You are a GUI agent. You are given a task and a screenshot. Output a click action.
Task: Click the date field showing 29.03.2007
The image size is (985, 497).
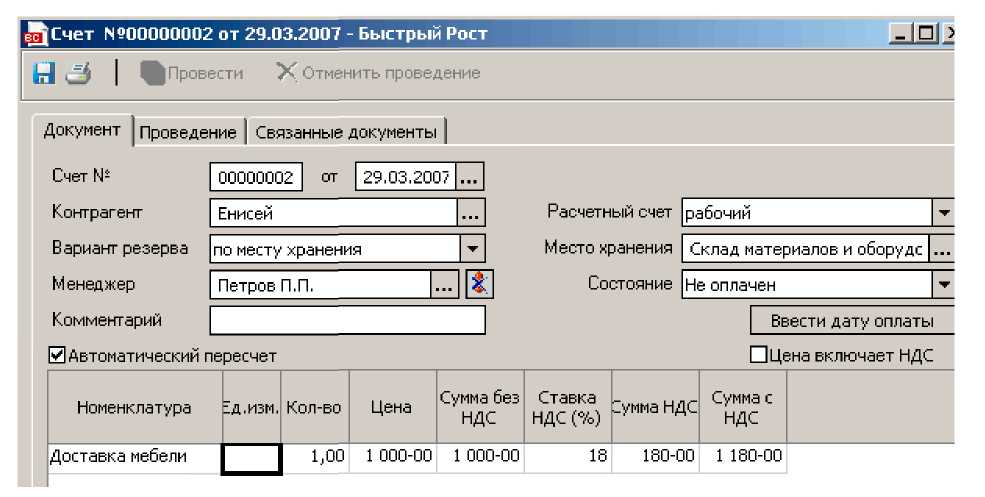(x=406, y=177)
